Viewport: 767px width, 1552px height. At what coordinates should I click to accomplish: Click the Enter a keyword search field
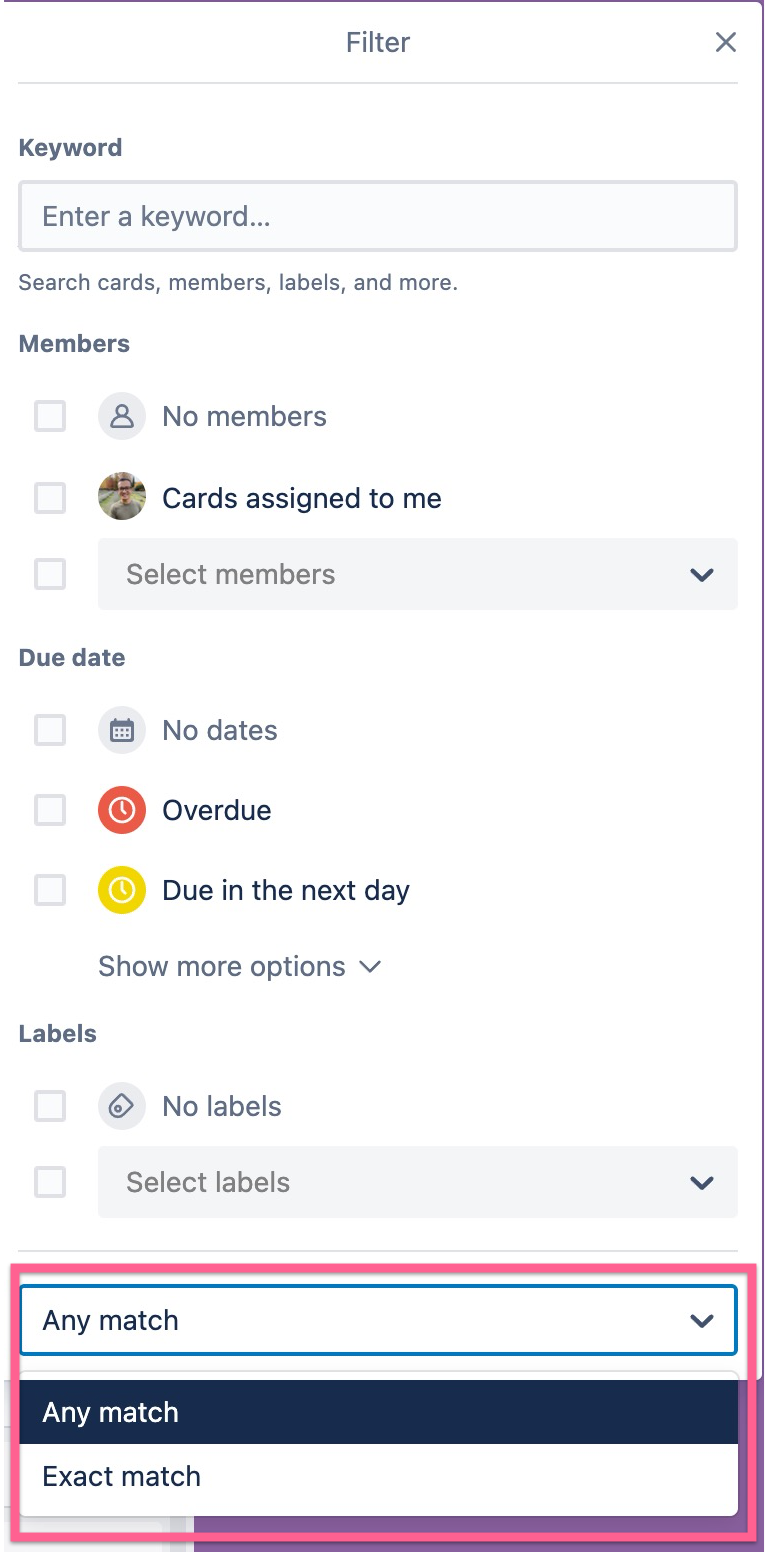click(378, 216)
